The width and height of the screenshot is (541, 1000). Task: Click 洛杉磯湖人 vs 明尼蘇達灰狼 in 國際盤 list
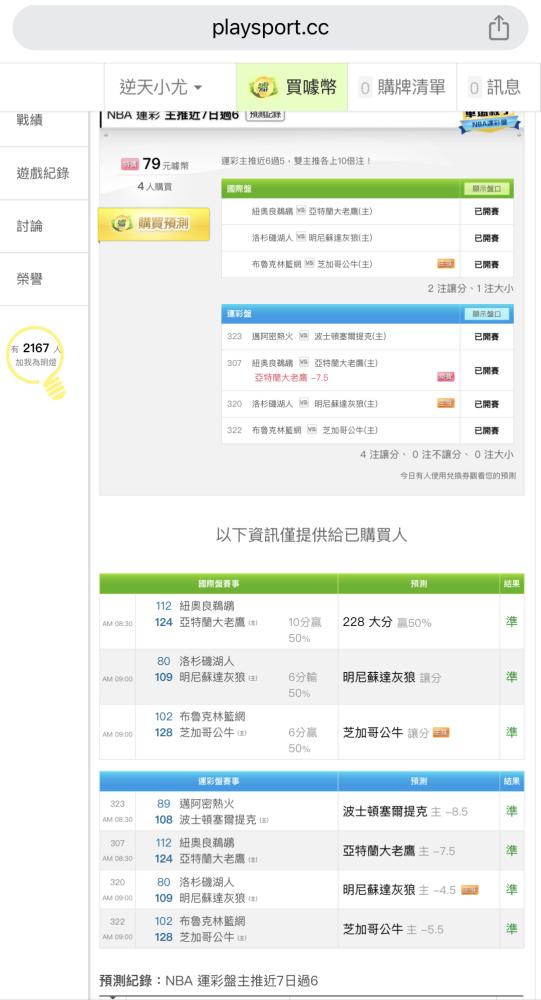point(367,238)
